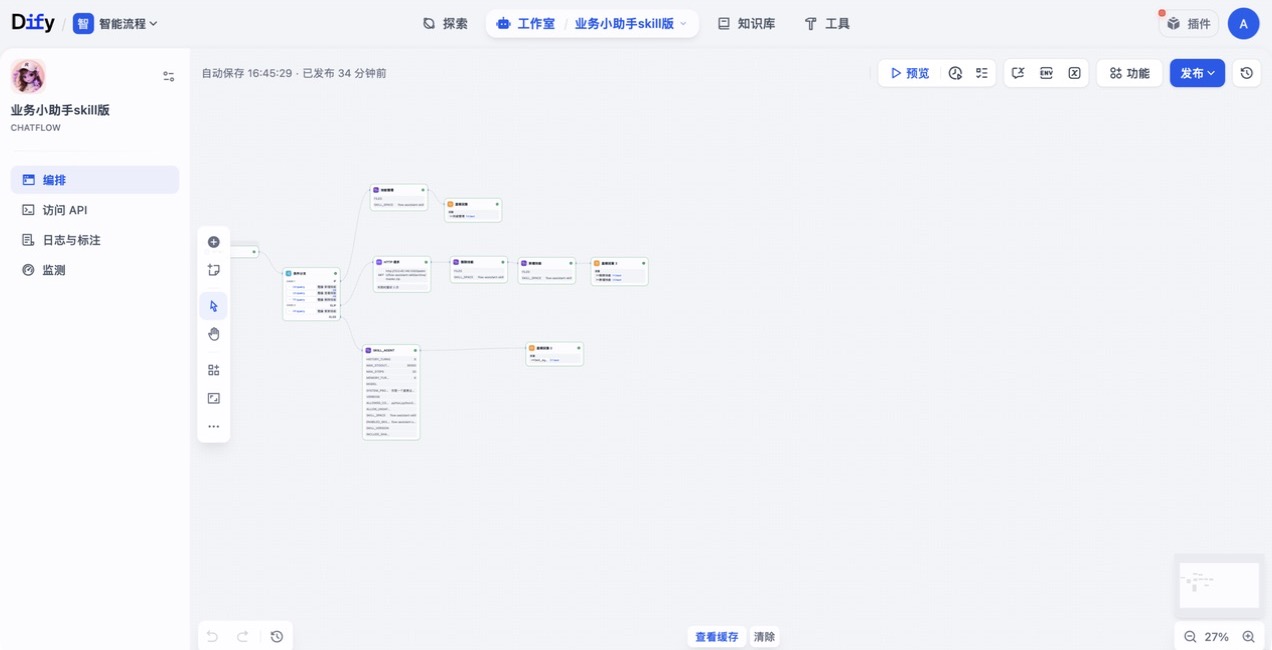Click the 查看缓存 button
1272x650 pixels.
pos(716,637)
